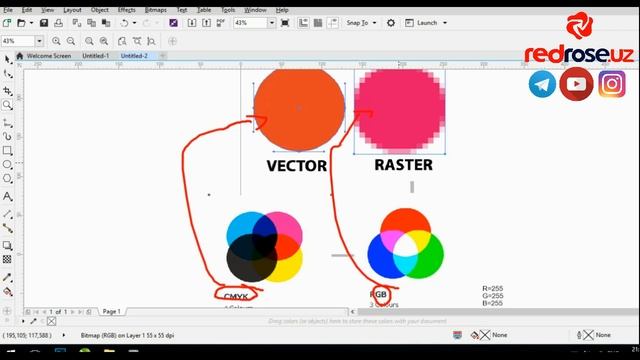Screen dimensions: 640x360
Task: Open the Table menu
Action: point(204,10)
